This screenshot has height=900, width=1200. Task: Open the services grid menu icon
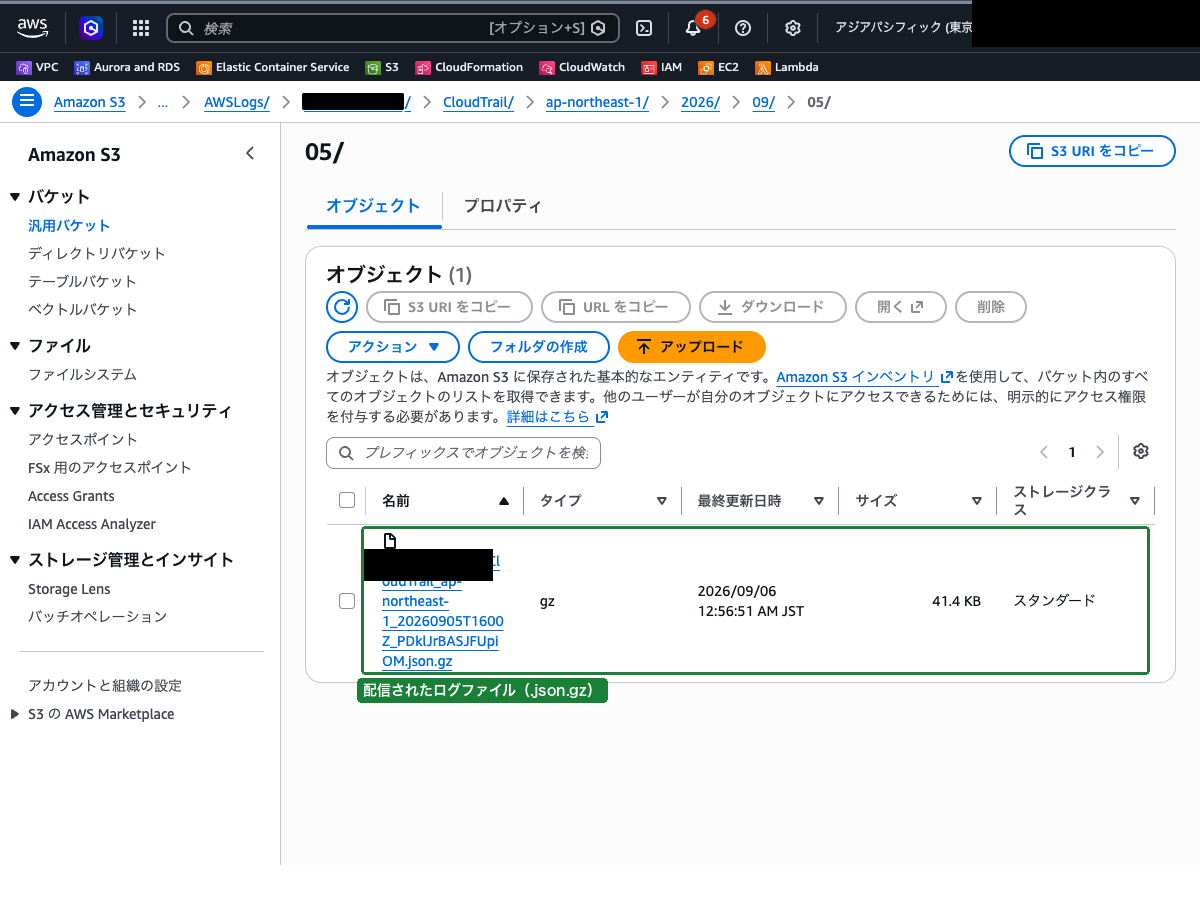click(x=141, y=28)
